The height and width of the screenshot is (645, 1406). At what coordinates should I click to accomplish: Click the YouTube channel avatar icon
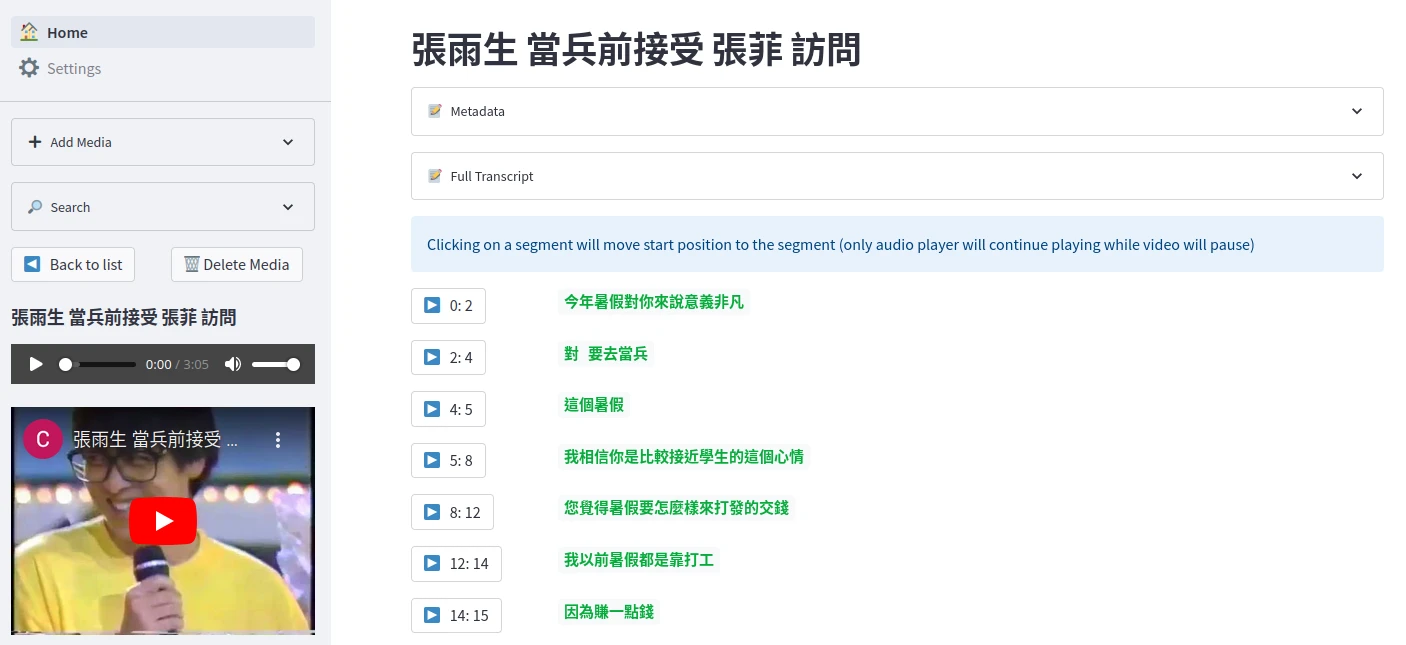[x=42, y=439]
